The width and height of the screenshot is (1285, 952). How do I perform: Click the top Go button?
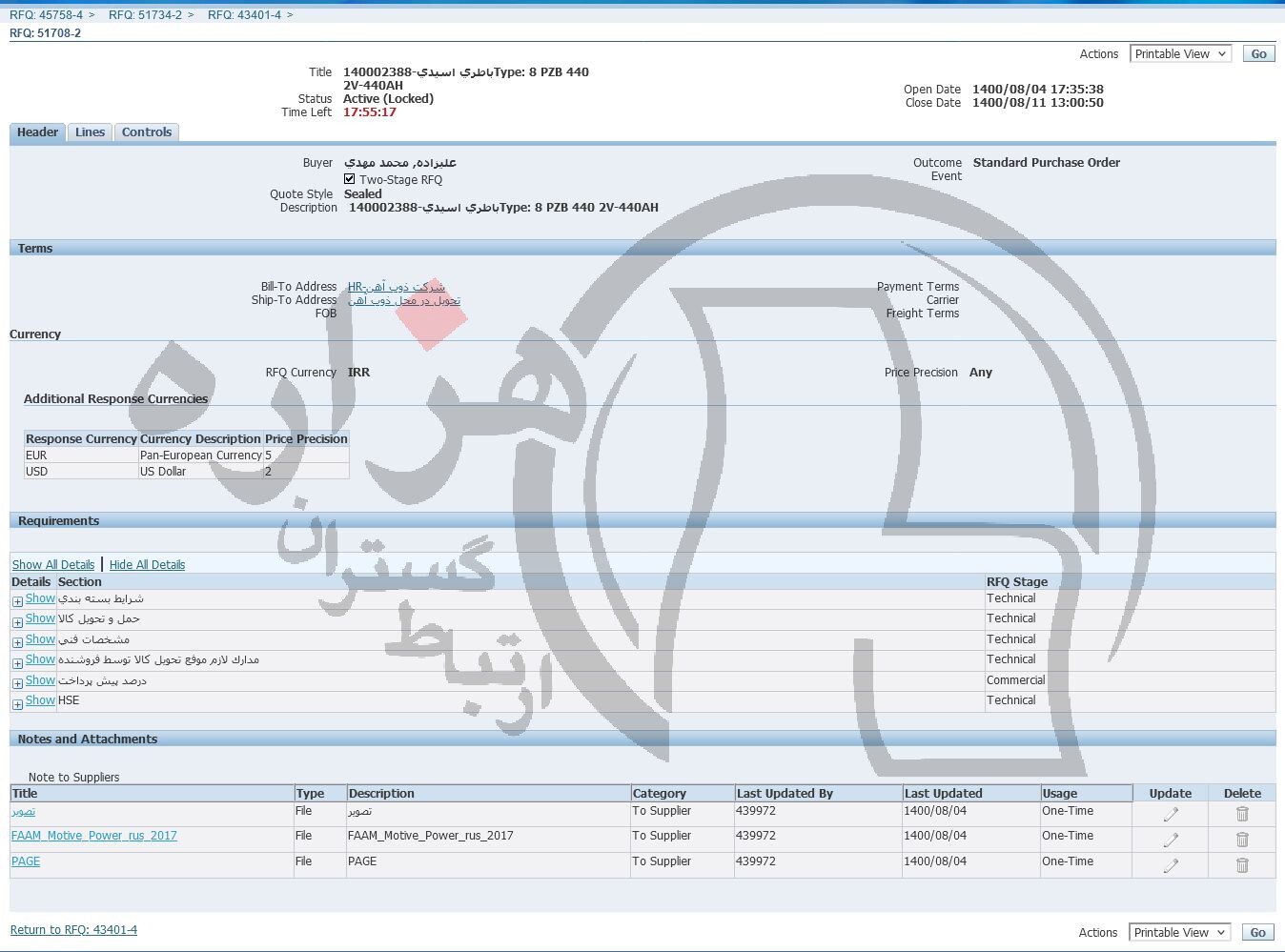pyautogui.click(x=1258, y=54)
